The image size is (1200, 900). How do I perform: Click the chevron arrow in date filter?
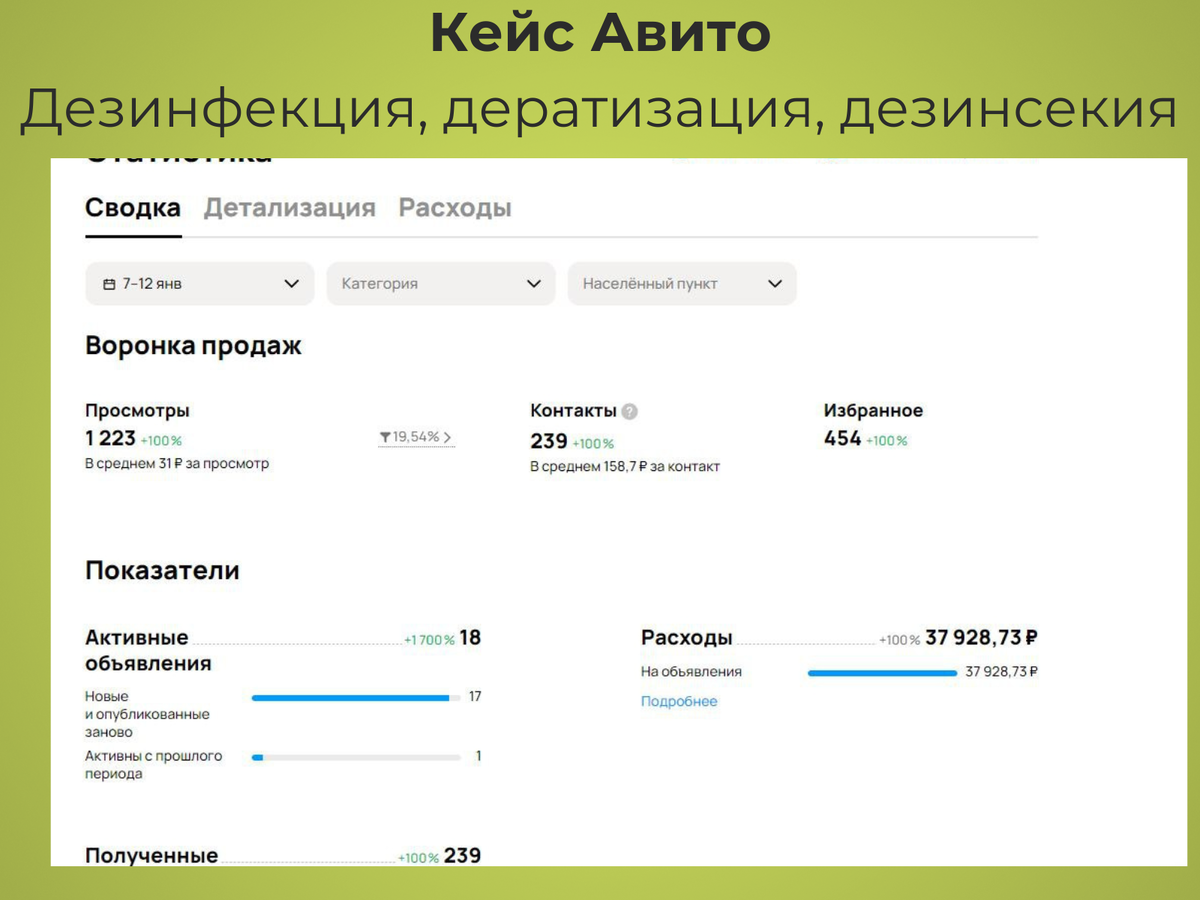pos(292,284)
